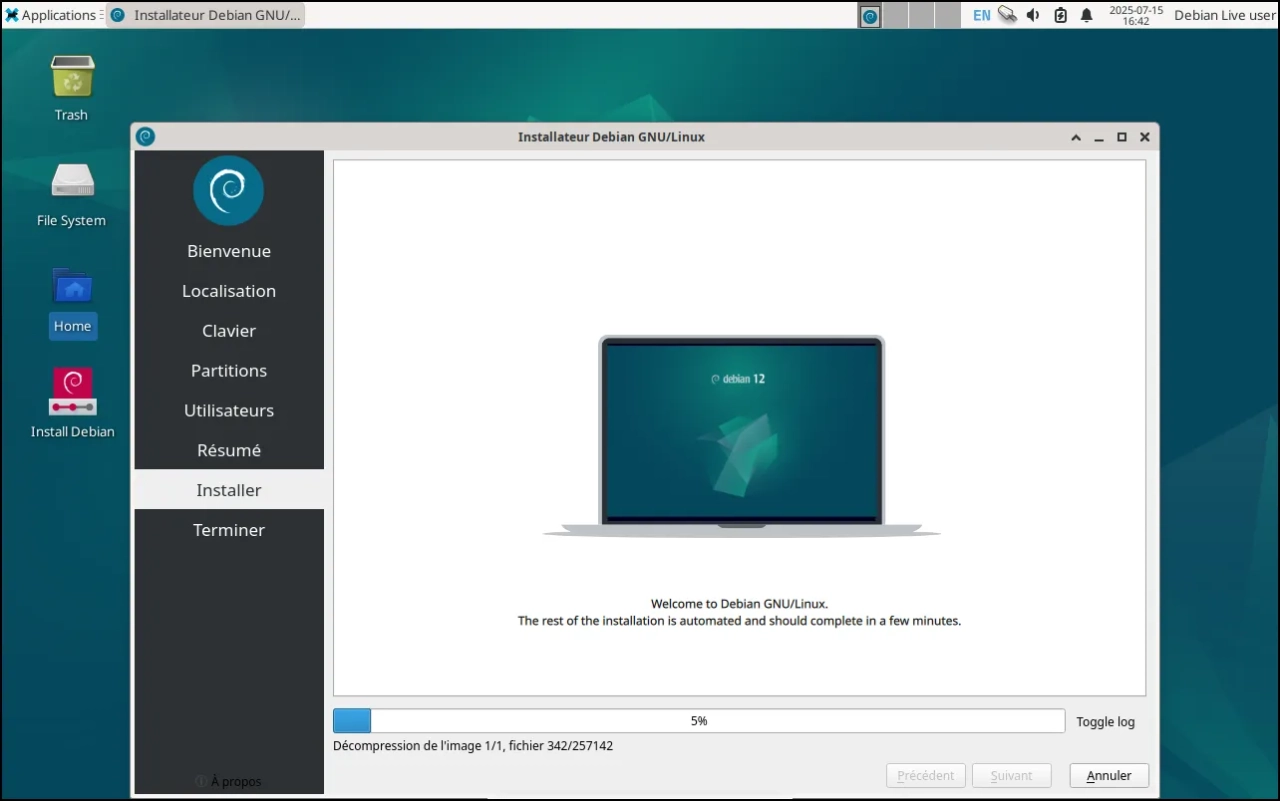
Task: Select the Installateur Debian taskbar window button
Action: tap(206, 15)
